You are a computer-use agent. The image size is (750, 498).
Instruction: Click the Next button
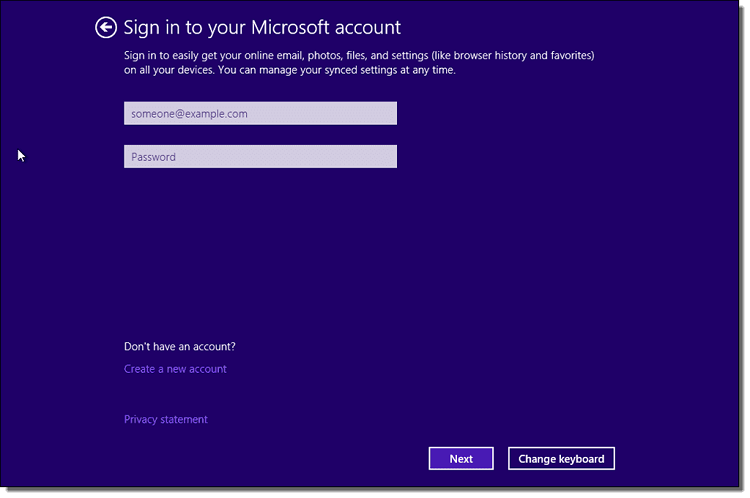pos(461,459)
